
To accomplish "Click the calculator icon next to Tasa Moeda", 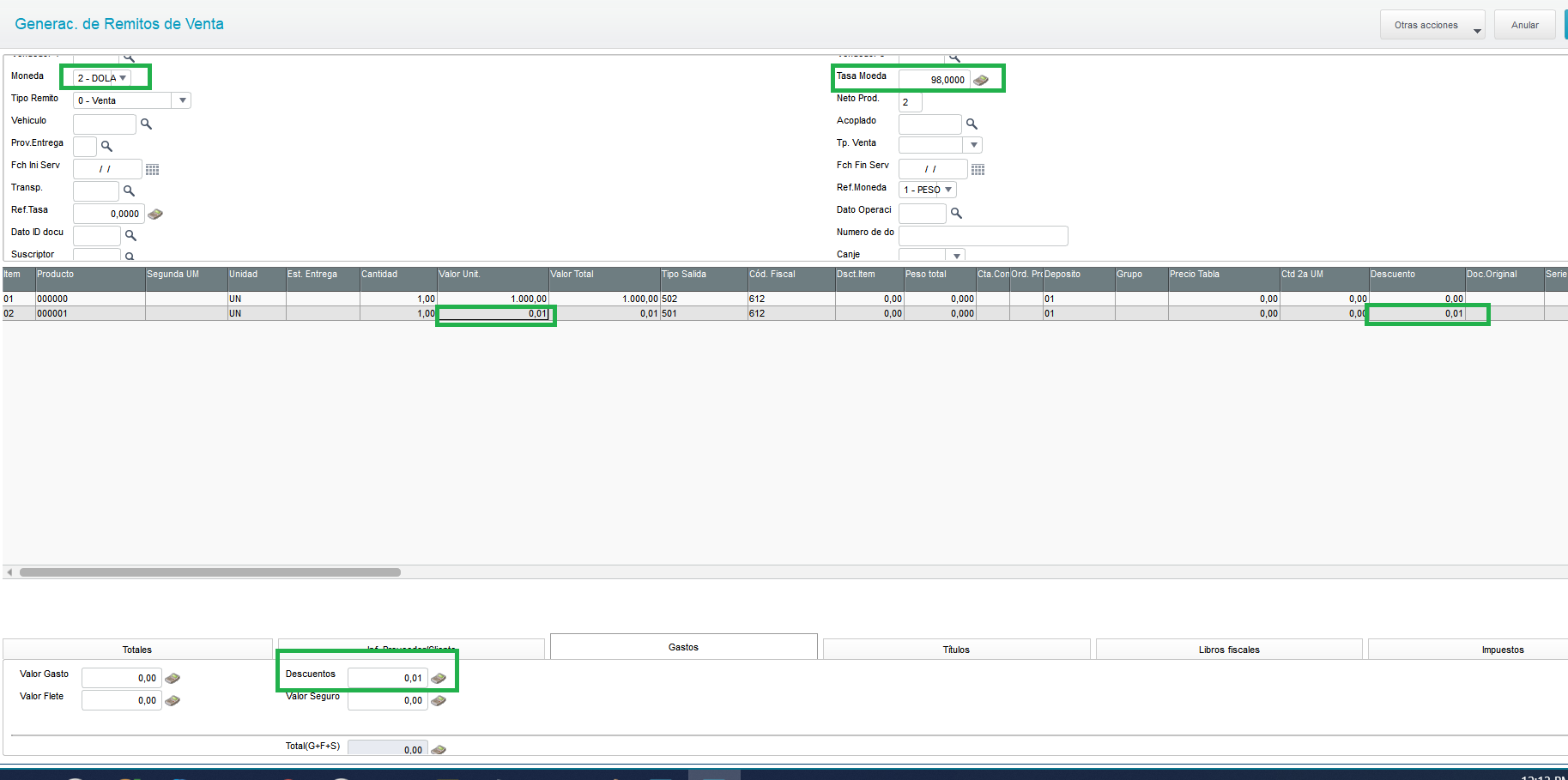I will pyautogui.click(x=981, y=80).
